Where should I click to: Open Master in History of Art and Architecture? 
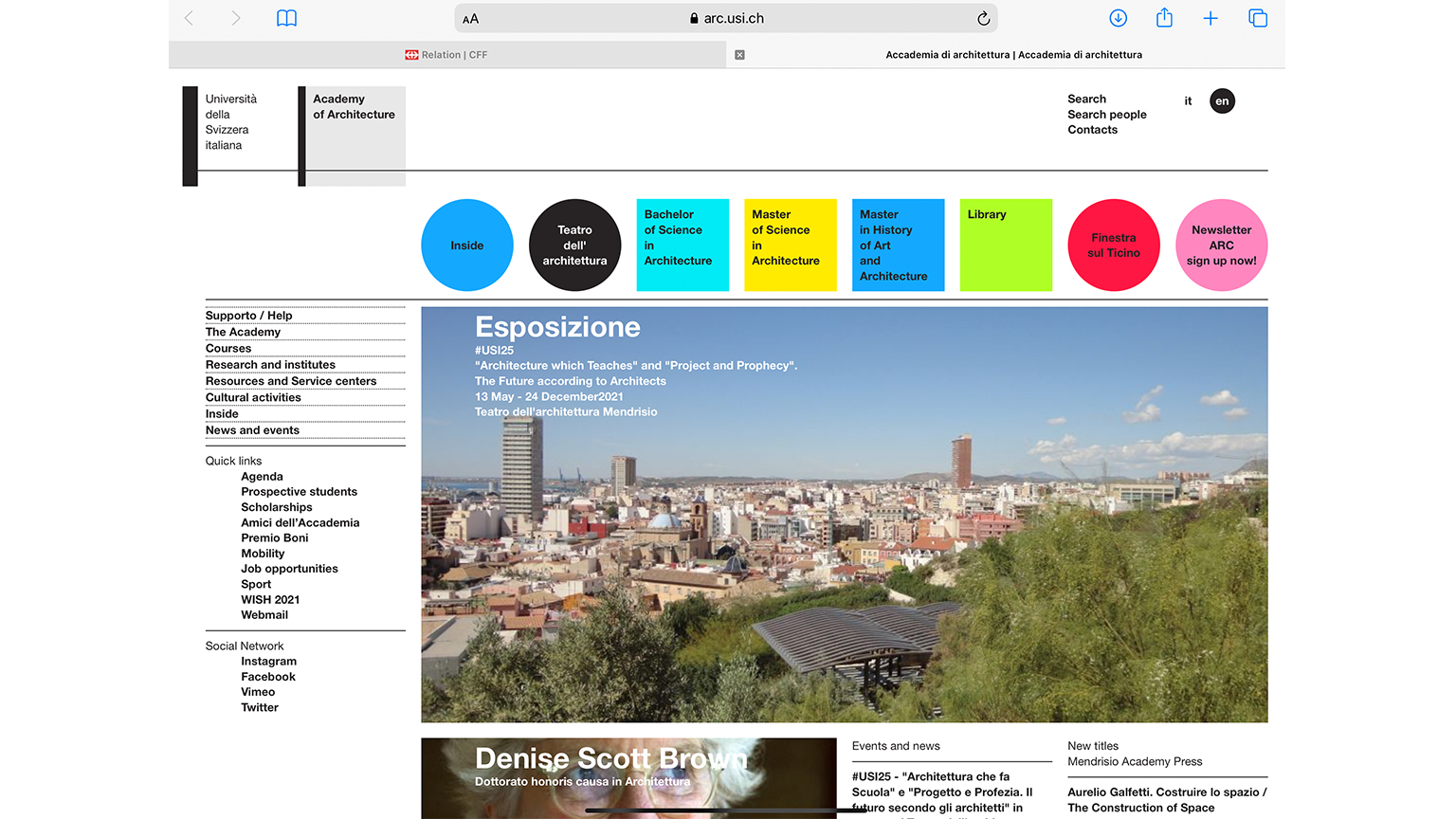898,245
